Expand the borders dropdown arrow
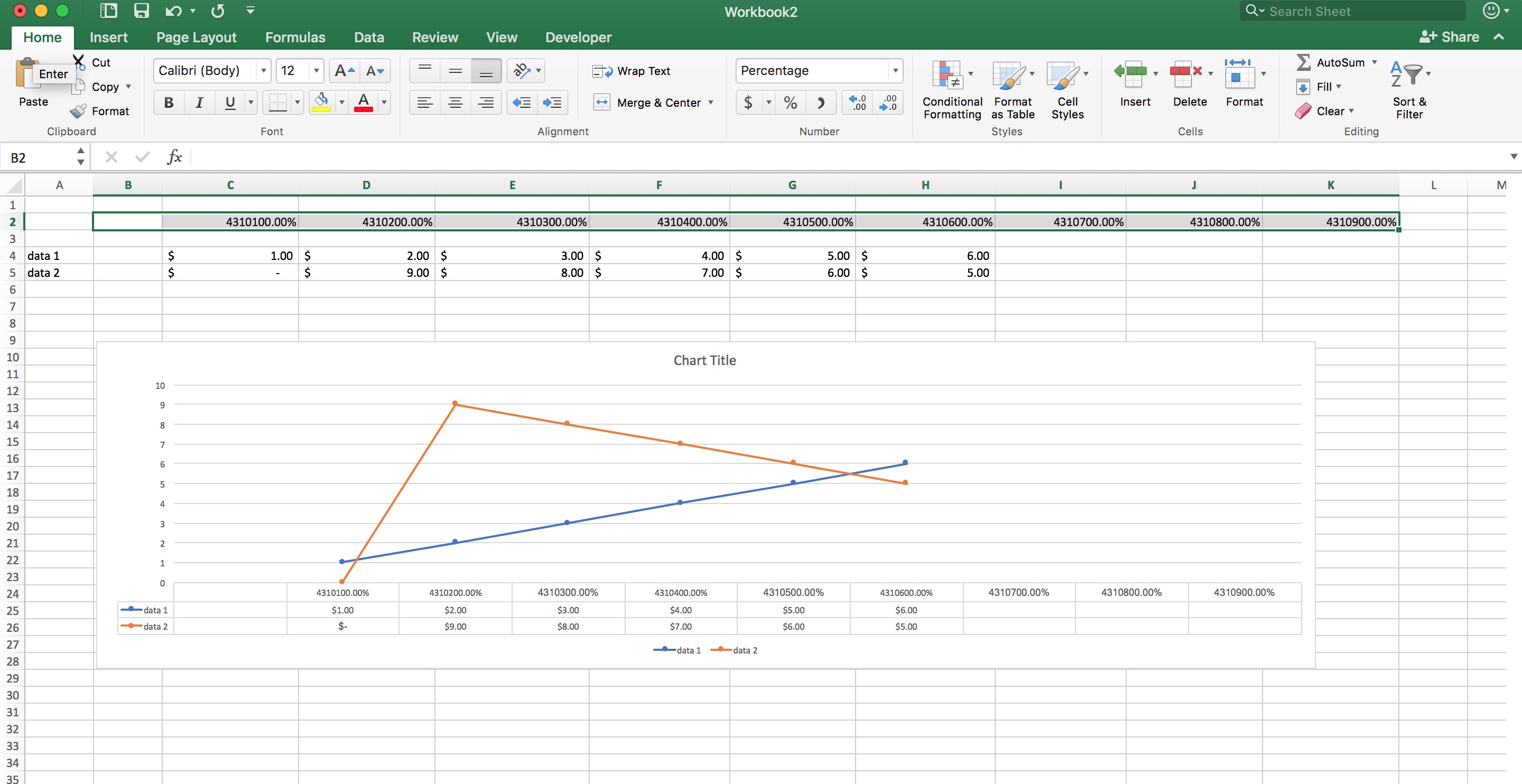This screenshot has width=1522, height=784. pos(297,103)
